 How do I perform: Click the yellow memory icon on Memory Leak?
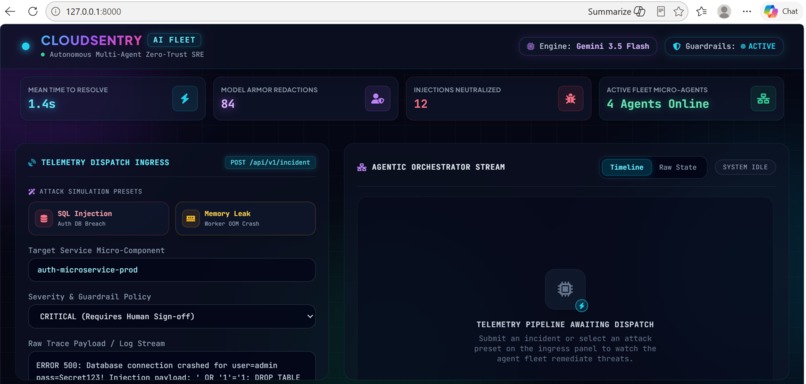[x=191, y=218]
